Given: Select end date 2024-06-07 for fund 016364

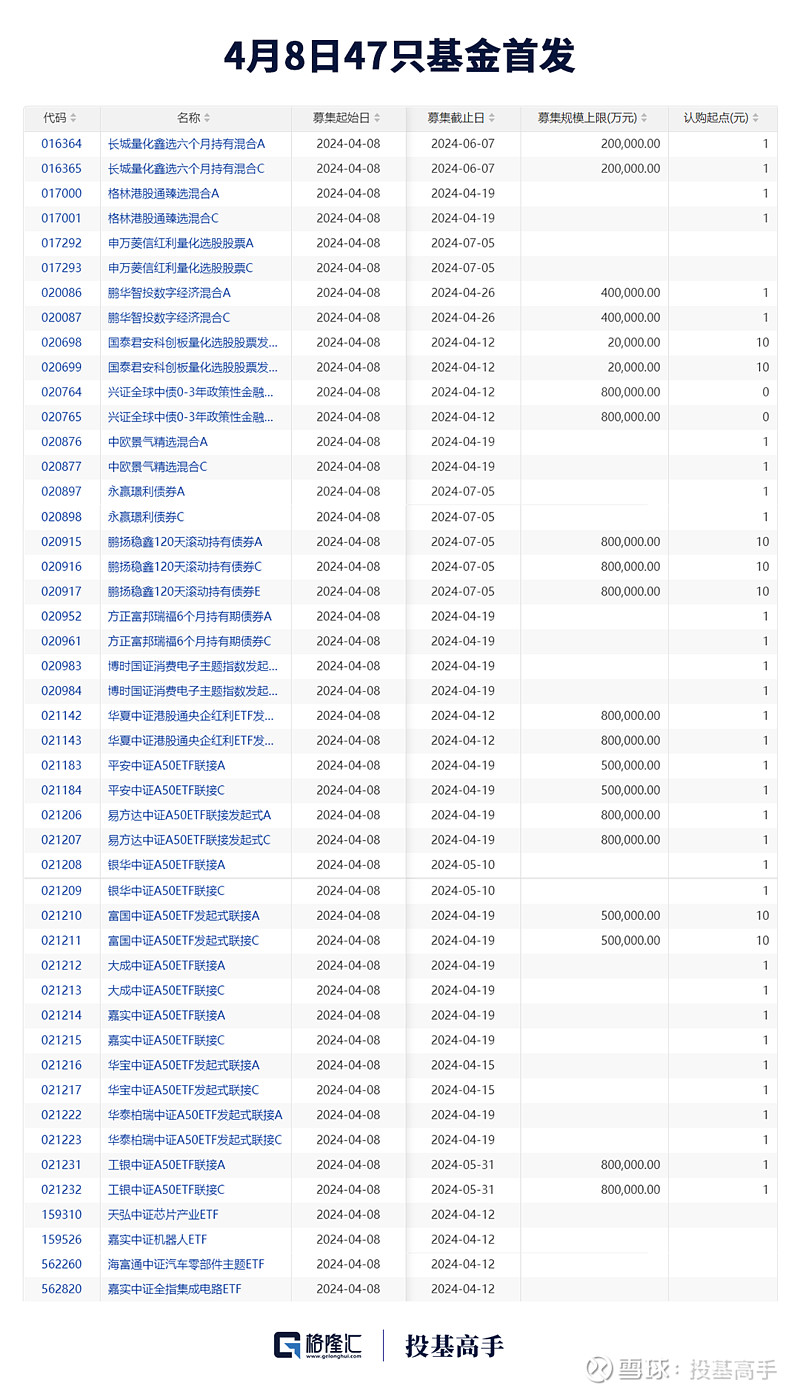Looking at the screenshot, I should (x=463, y=144).
